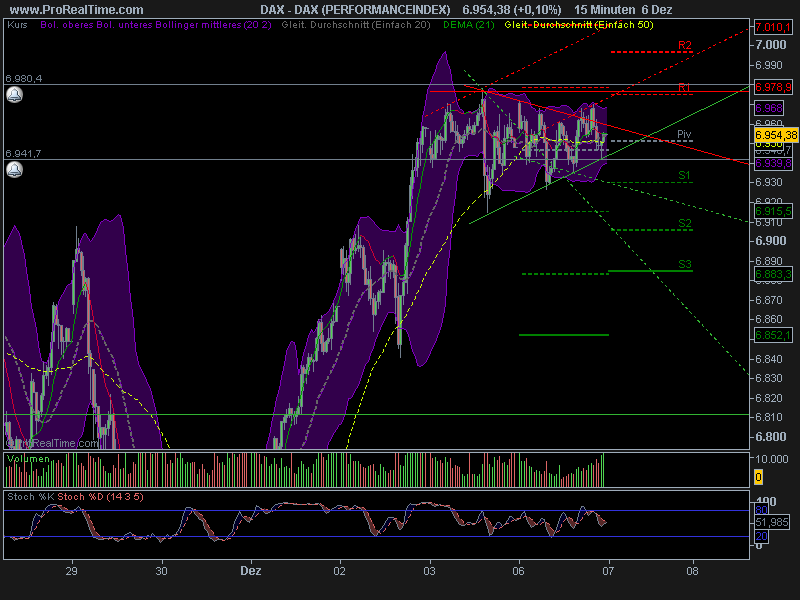Click the S1 pivot support label
The width and height of the screenshot is (800, 600).
tap(684, 176)
